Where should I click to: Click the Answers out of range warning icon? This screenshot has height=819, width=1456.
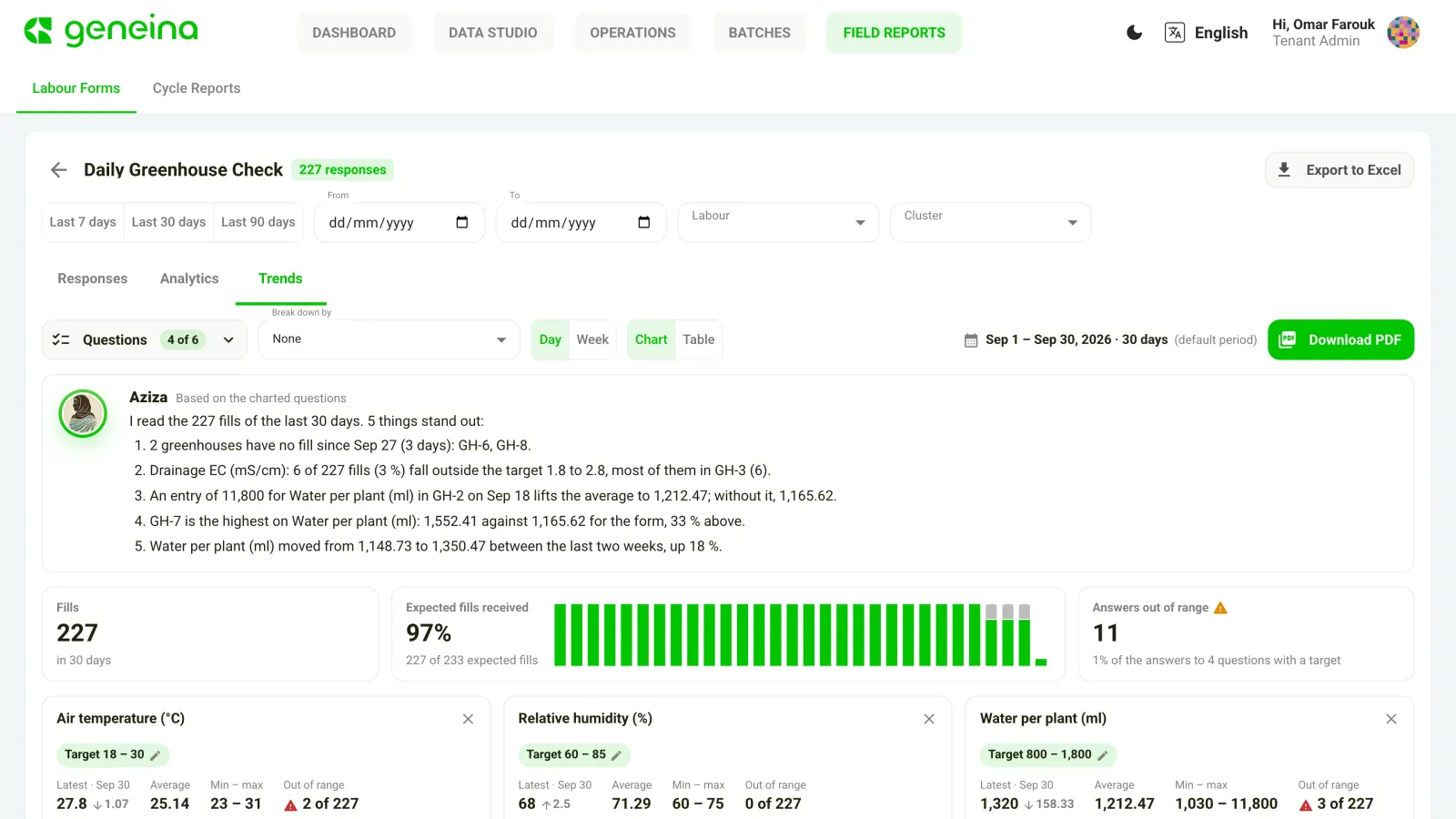1221,608
